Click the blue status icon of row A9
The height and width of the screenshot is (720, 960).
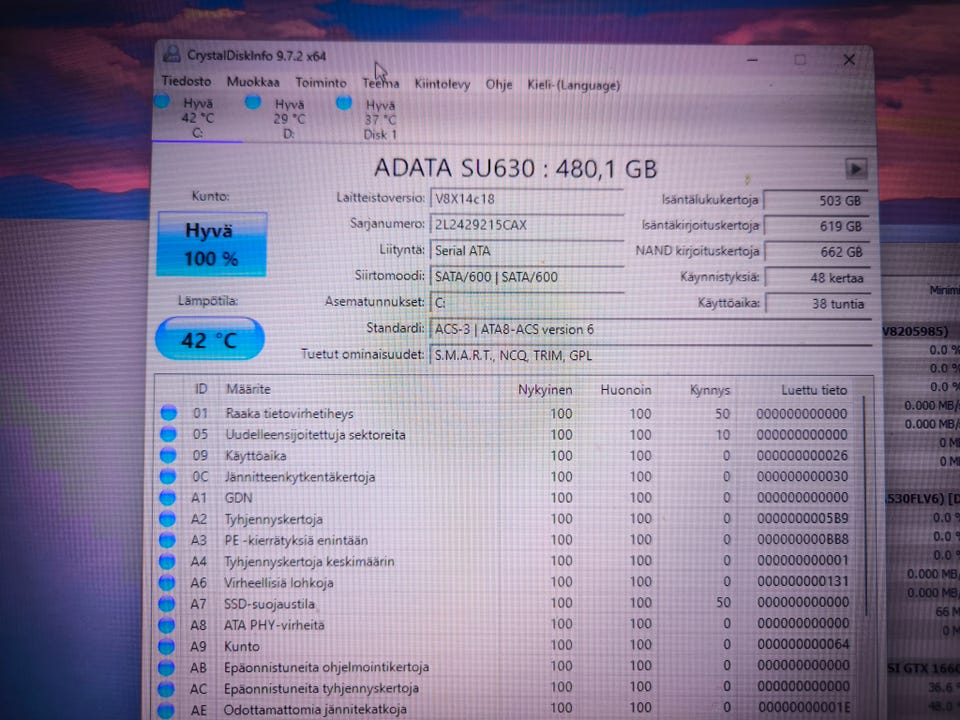(x=166, y=646)
